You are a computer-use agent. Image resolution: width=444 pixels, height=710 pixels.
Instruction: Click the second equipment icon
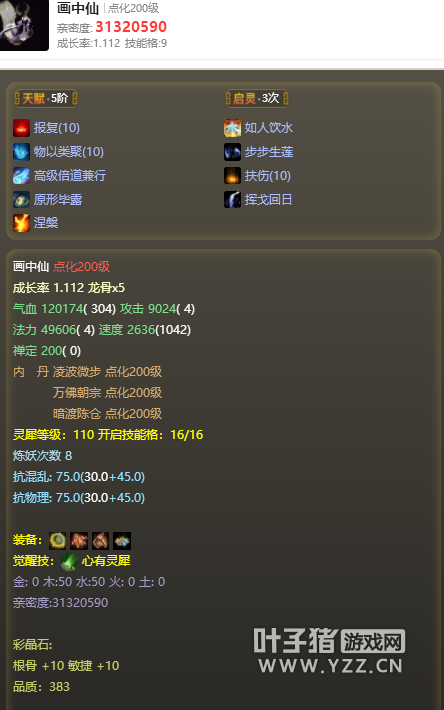click(x=79, y=541)
